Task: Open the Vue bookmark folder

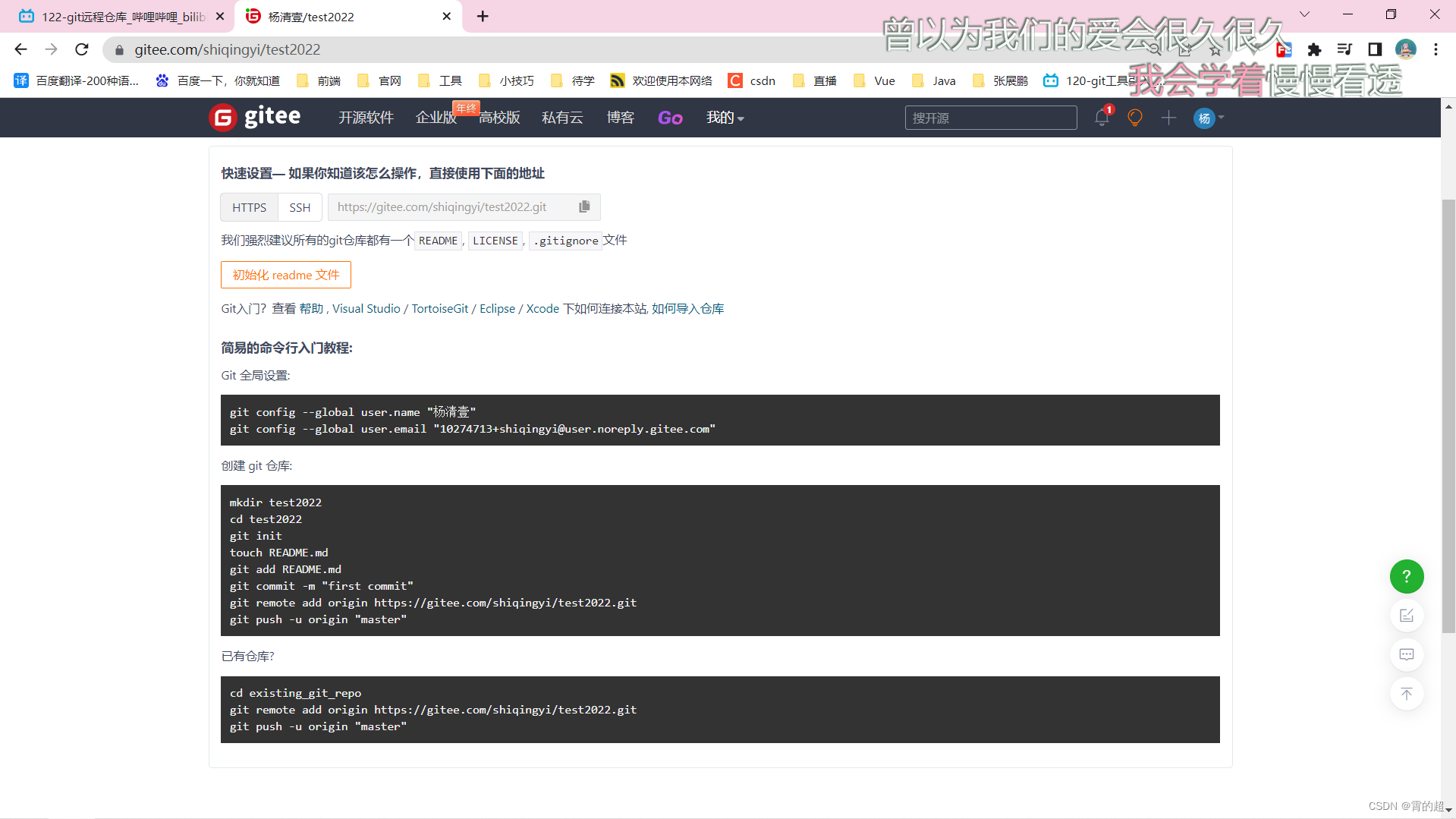Action: point(874,80)
